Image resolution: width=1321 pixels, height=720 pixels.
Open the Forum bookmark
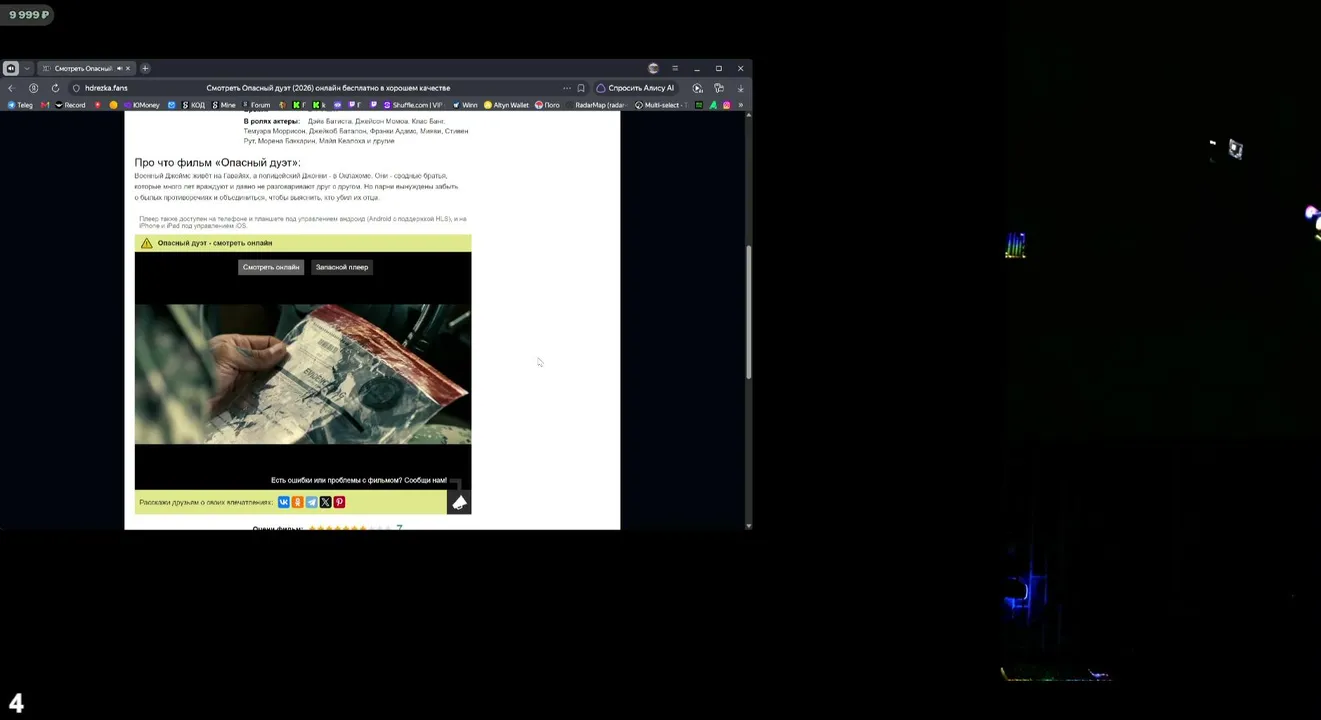[x=256, y=105]
